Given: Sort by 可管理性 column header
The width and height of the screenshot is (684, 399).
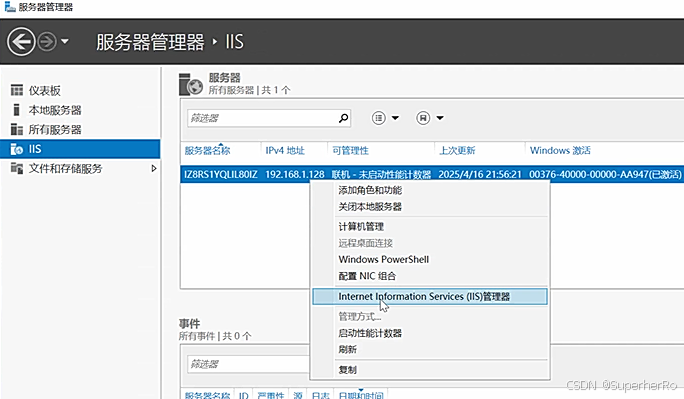Looking at the screenshot, I should [x=350, y=150].
